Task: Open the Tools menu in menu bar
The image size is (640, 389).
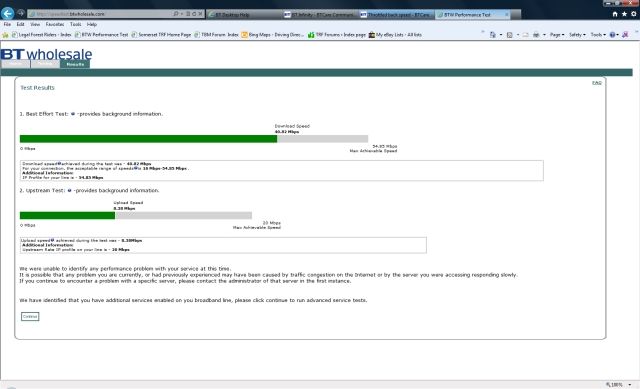Action: pyautogui.click(x=76, y=24)
